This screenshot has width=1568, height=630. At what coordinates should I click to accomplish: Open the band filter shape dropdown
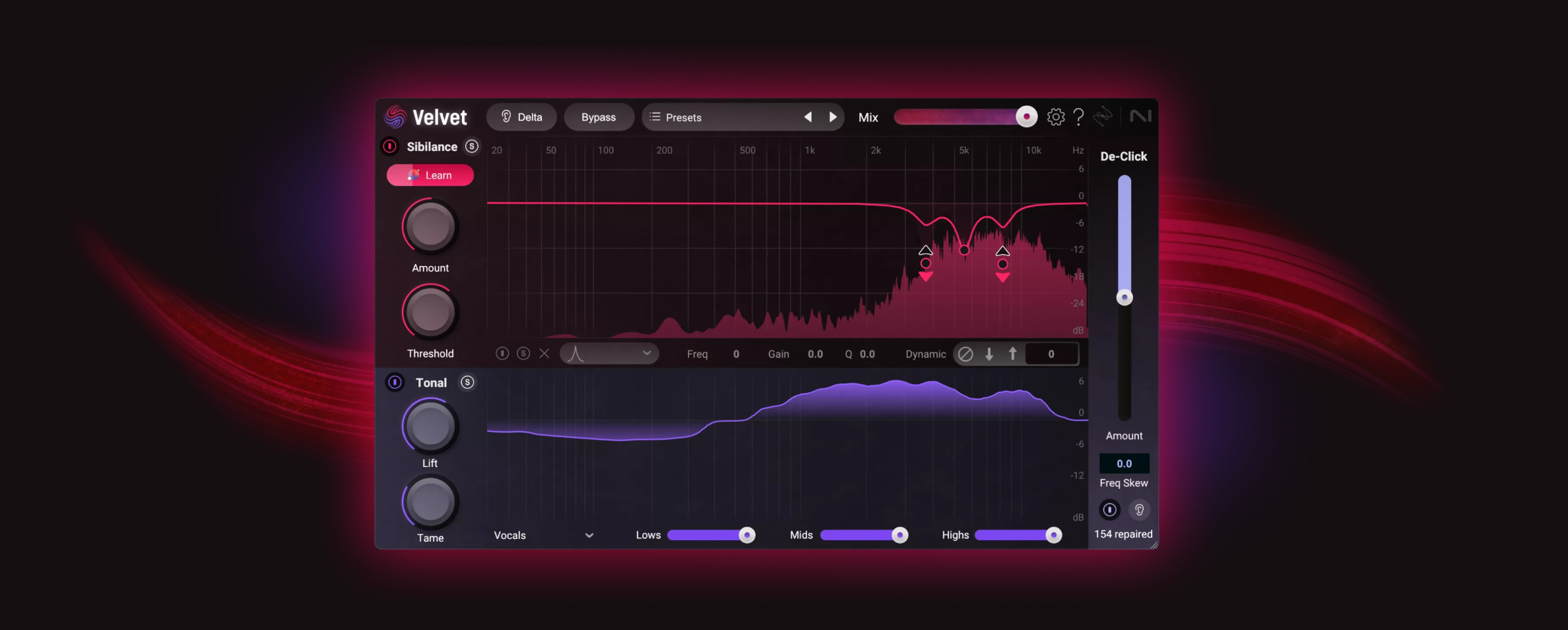pyautogui.click(x=610, y=354)
